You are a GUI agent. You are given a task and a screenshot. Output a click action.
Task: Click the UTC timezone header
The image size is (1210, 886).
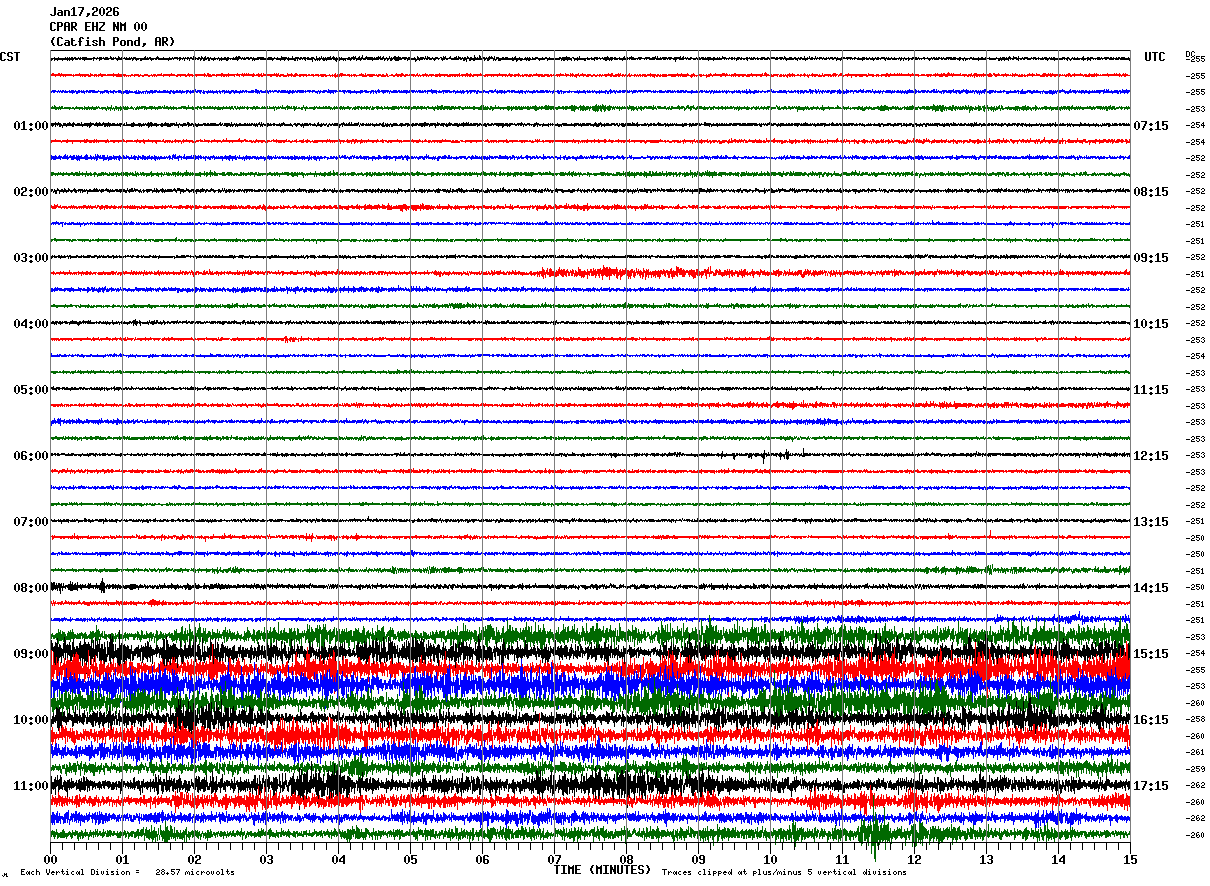[x=1155, y=57]
